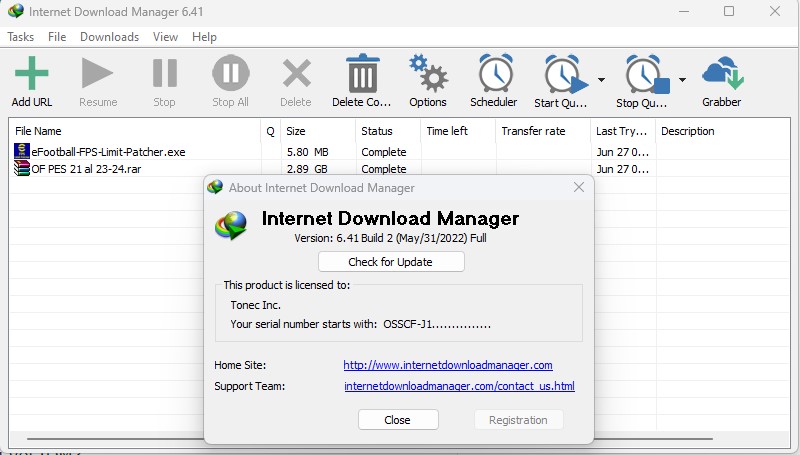Expand Start Queue dropdown arrow

tap(602, 80)
